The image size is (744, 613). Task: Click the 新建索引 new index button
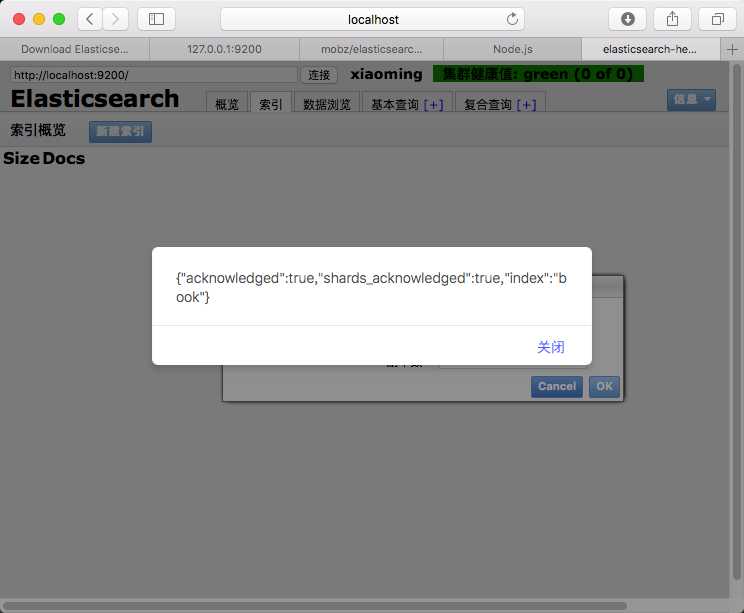[121, 131]
